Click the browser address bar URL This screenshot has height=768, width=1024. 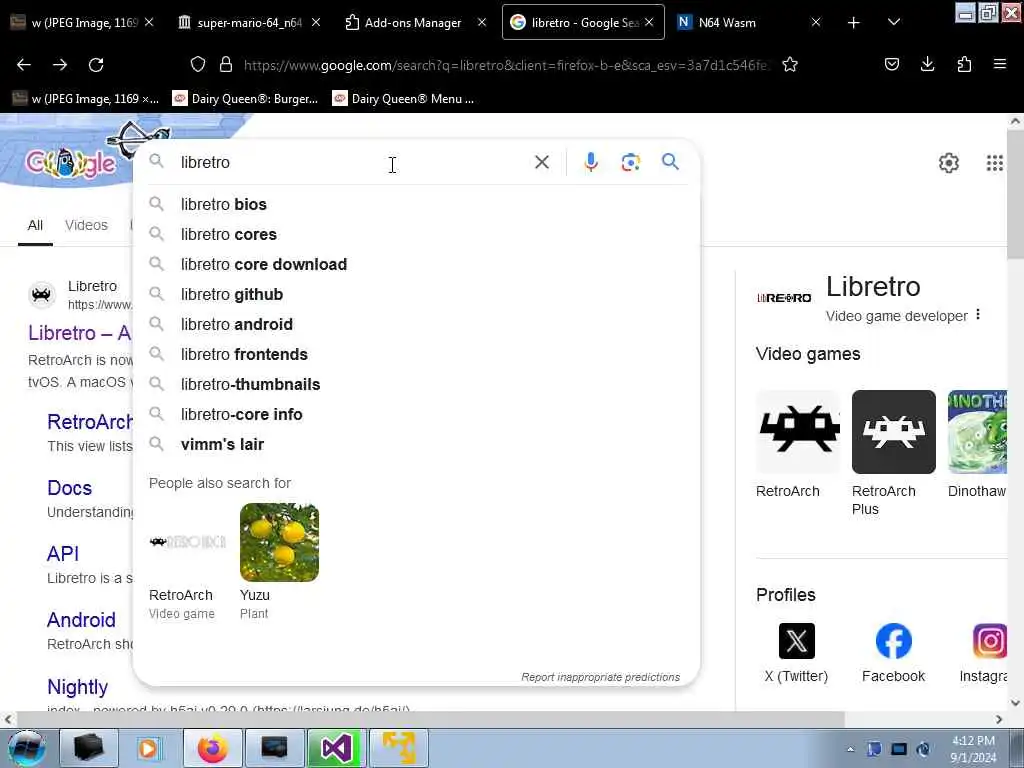click(x=506, y=65)
